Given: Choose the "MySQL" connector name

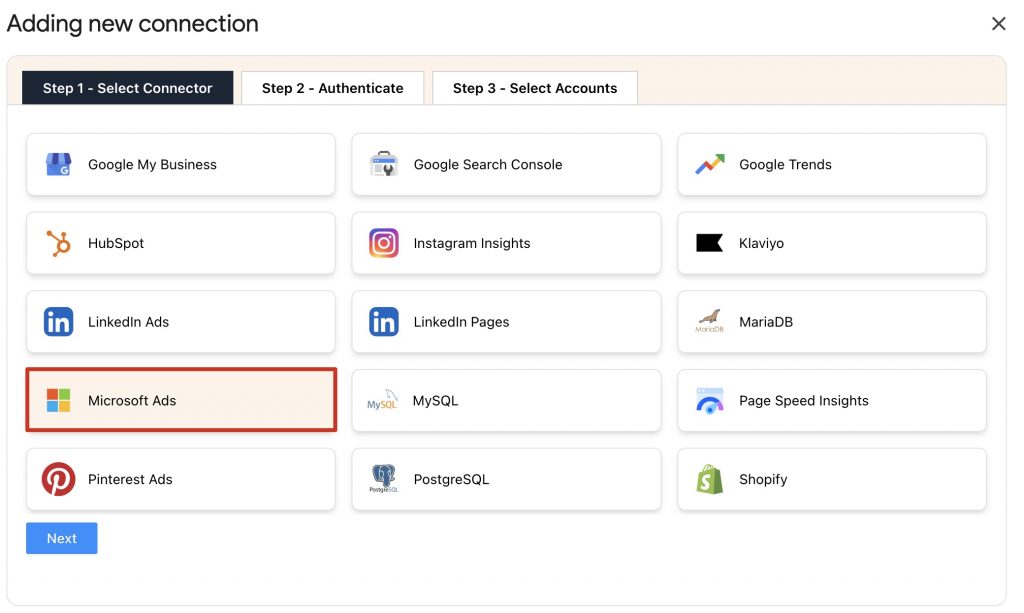Looking at the screenshot, I should pyautogui.click(x=435, y=400).
